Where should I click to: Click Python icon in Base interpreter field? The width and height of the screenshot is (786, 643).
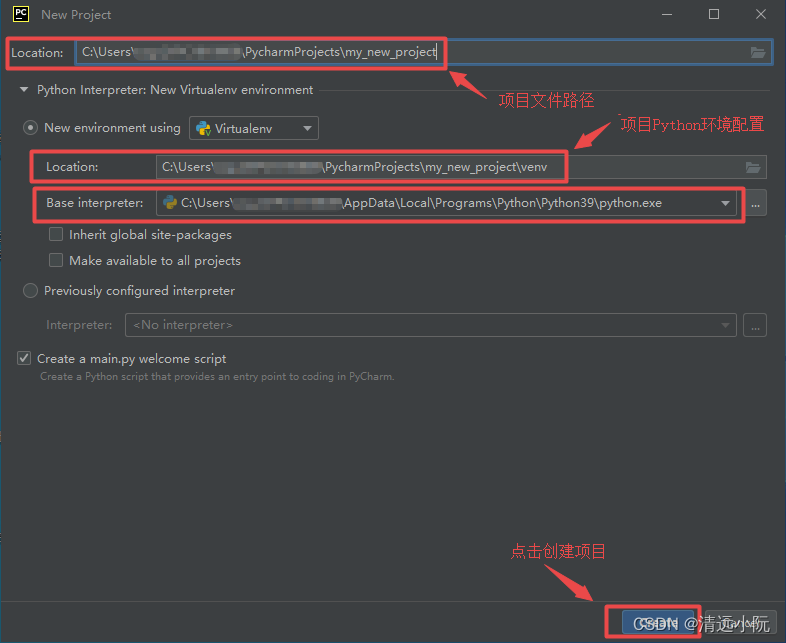[170, 202]
